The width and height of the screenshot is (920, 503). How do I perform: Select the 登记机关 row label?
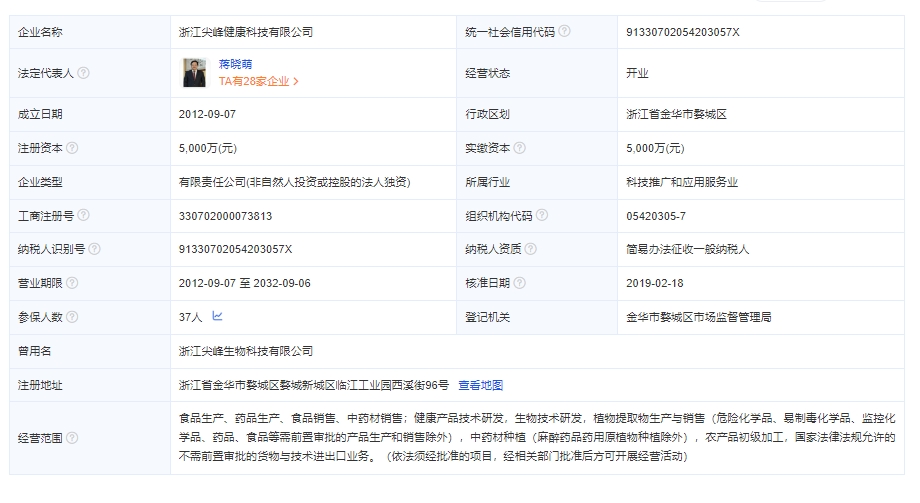pos(488,317)
